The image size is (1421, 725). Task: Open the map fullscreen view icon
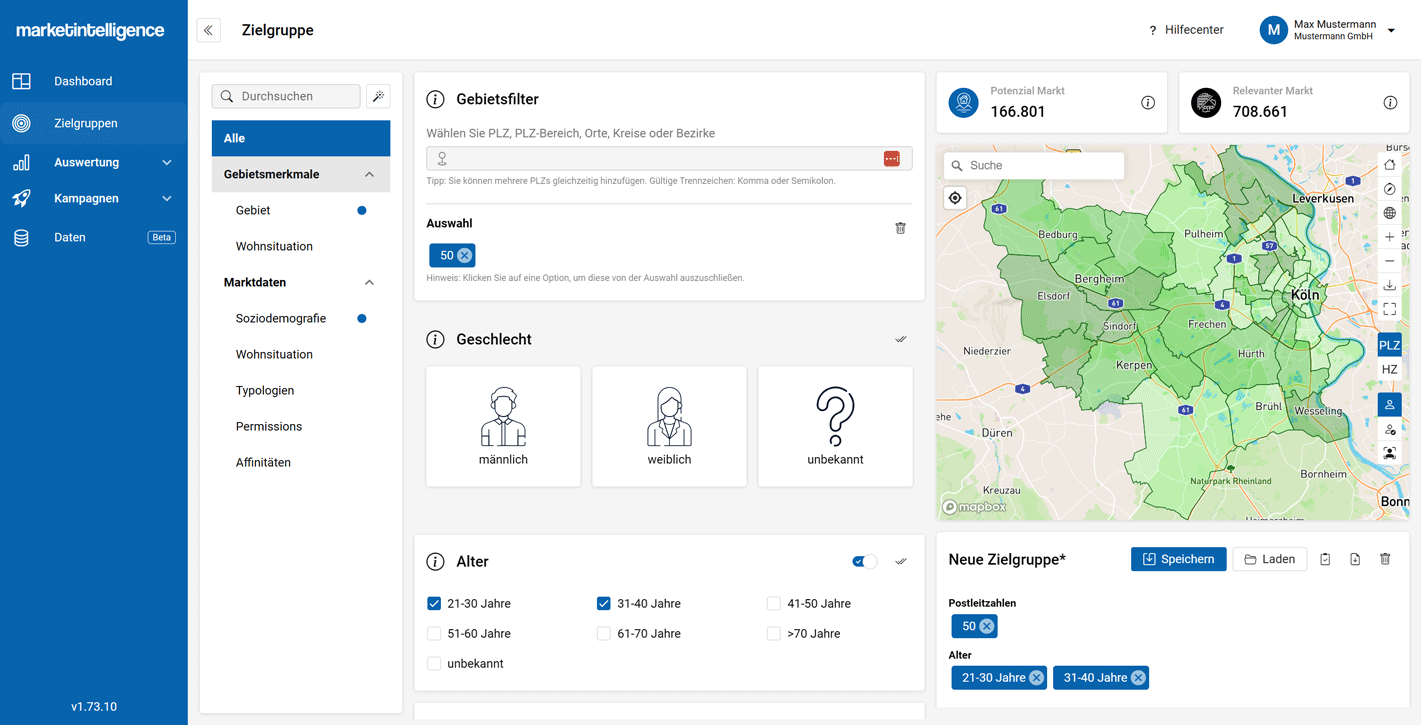(1389, 309)
